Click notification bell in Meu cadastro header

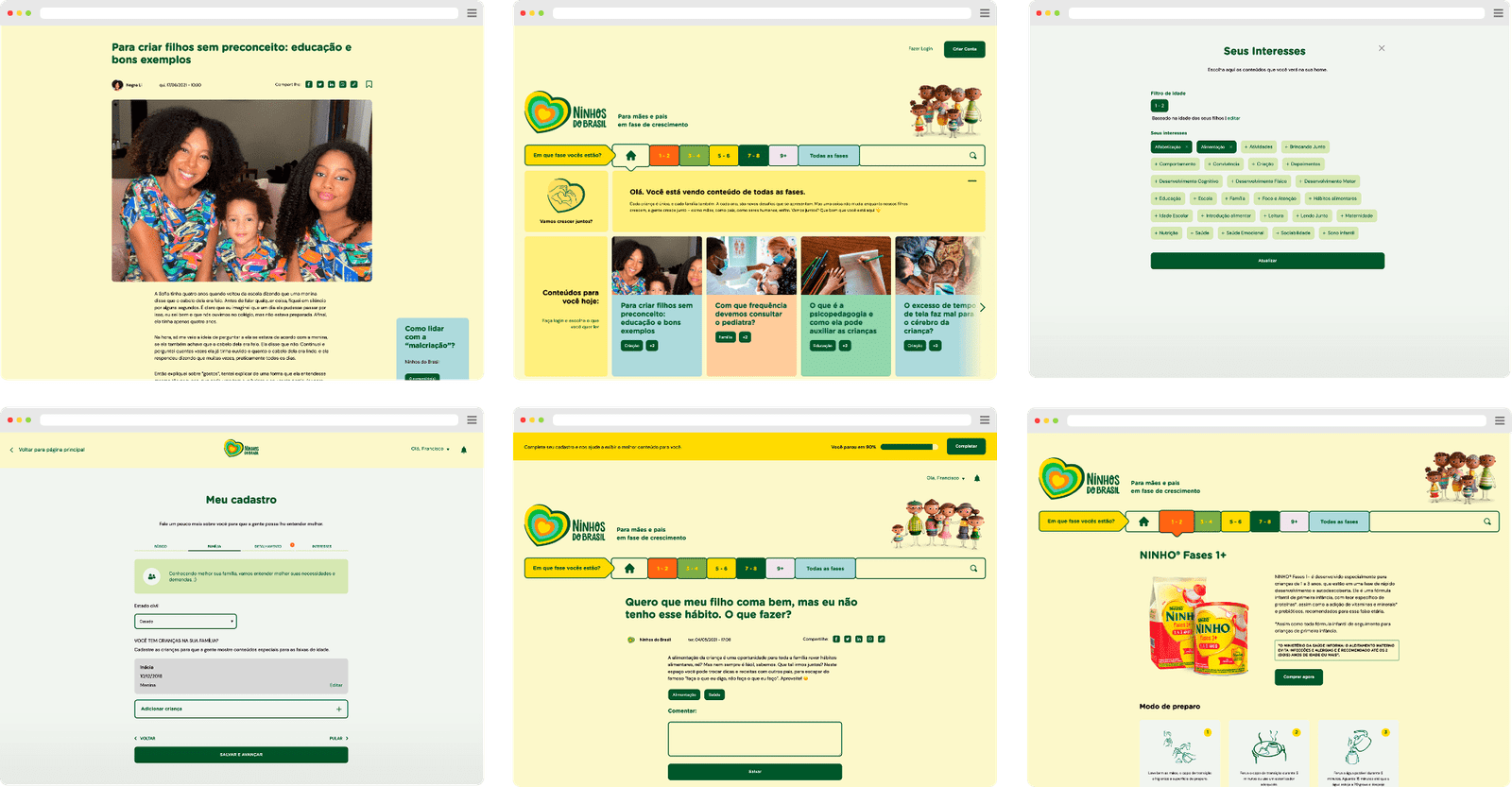[464, 450]
